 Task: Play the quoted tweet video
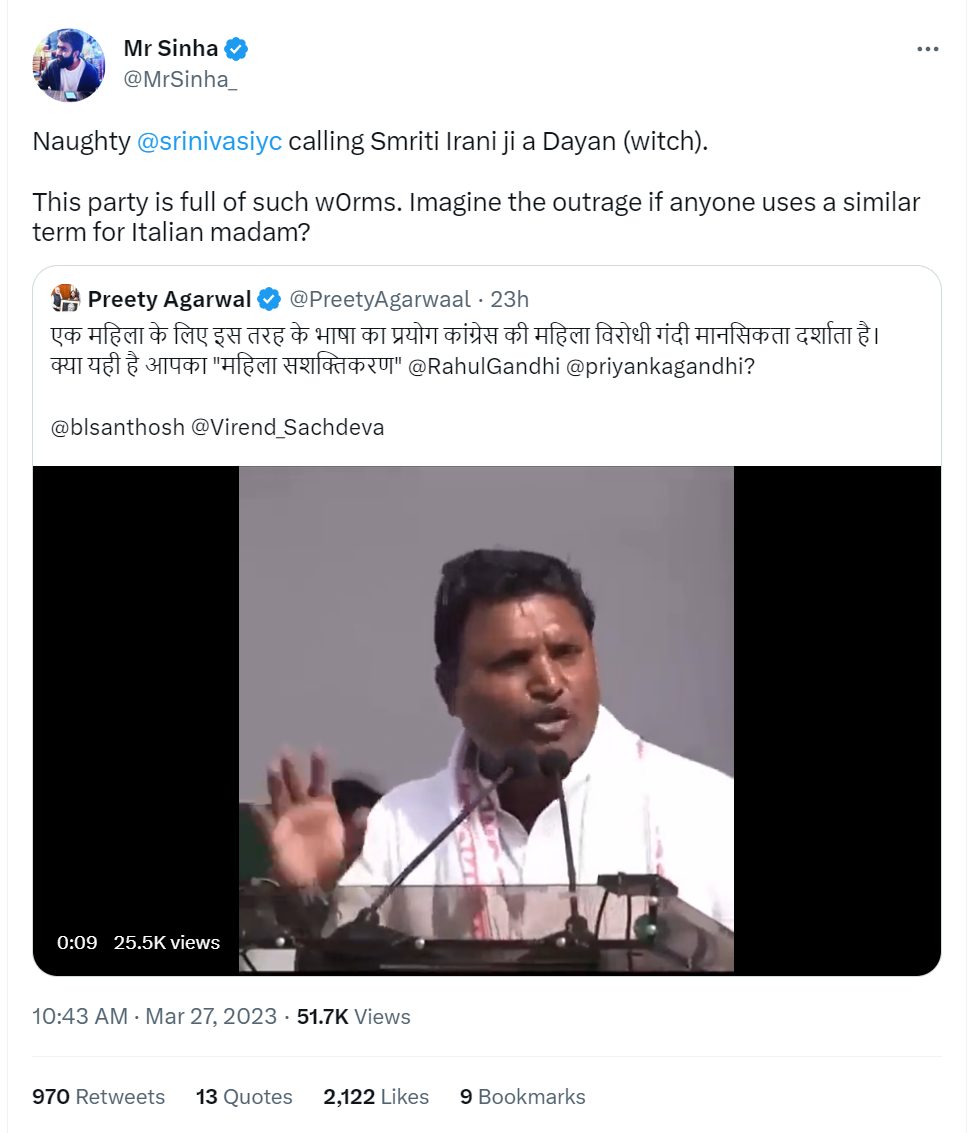tap(486, 720)
